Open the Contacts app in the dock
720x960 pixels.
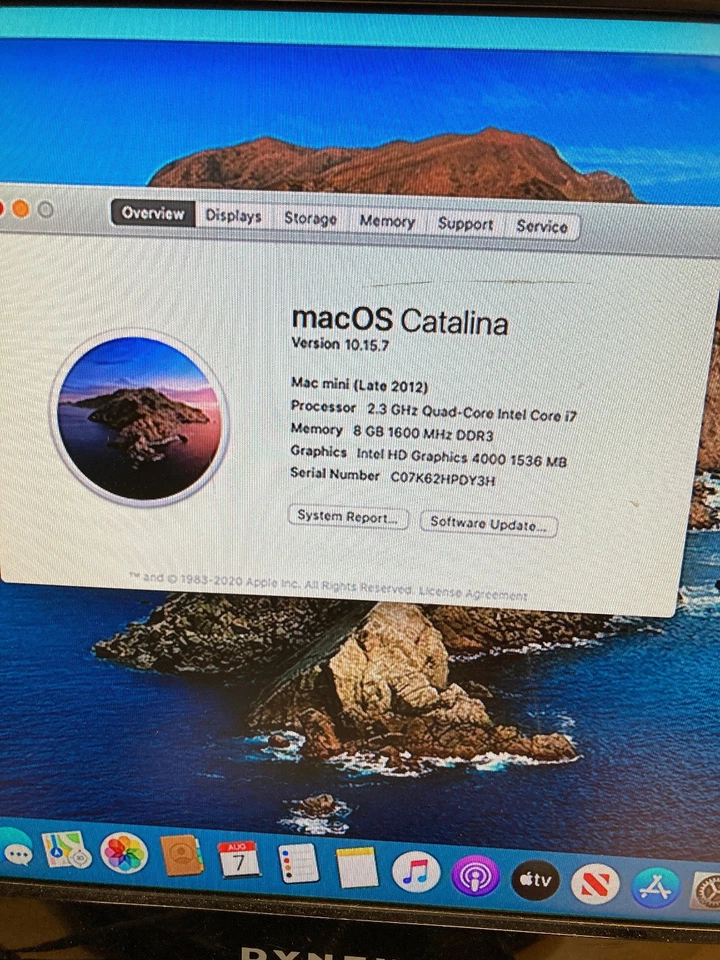click(x=182, y=855)
